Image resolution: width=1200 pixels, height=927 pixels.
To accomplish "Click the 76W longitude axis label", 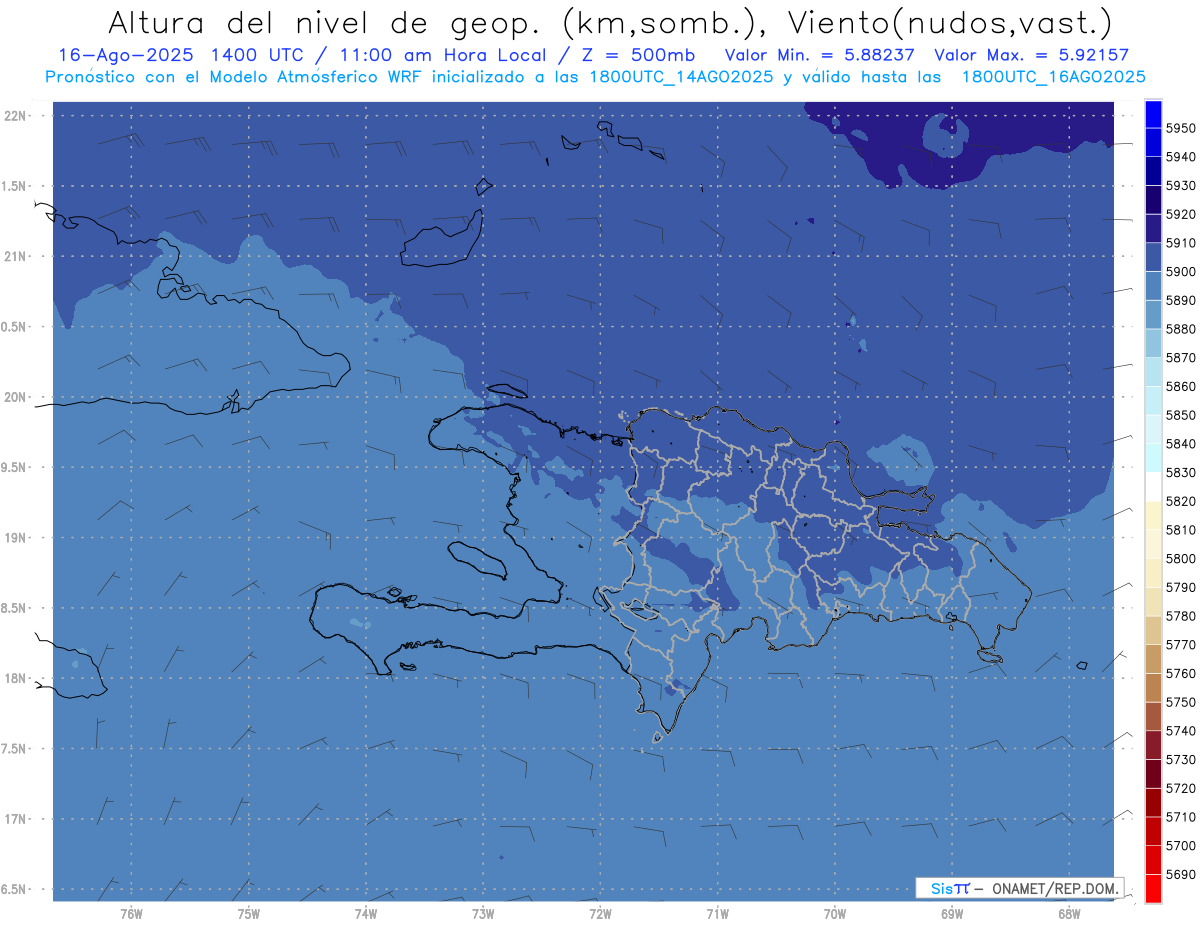I will (131, 912).
